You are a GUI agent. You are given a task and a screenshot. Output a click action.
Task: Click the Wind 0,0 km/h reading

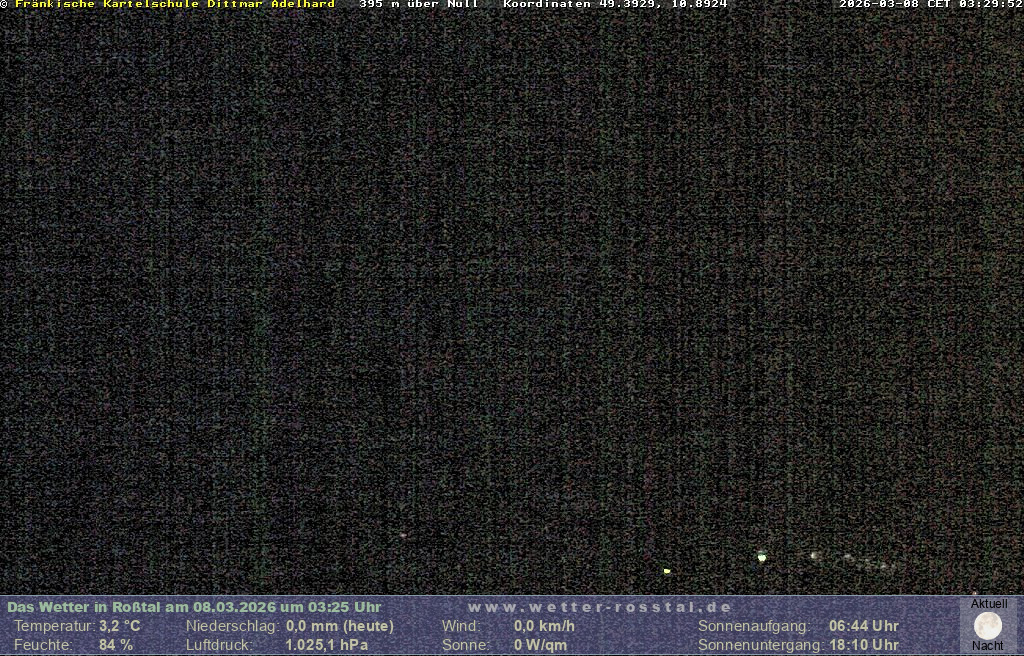coord(544,626)
